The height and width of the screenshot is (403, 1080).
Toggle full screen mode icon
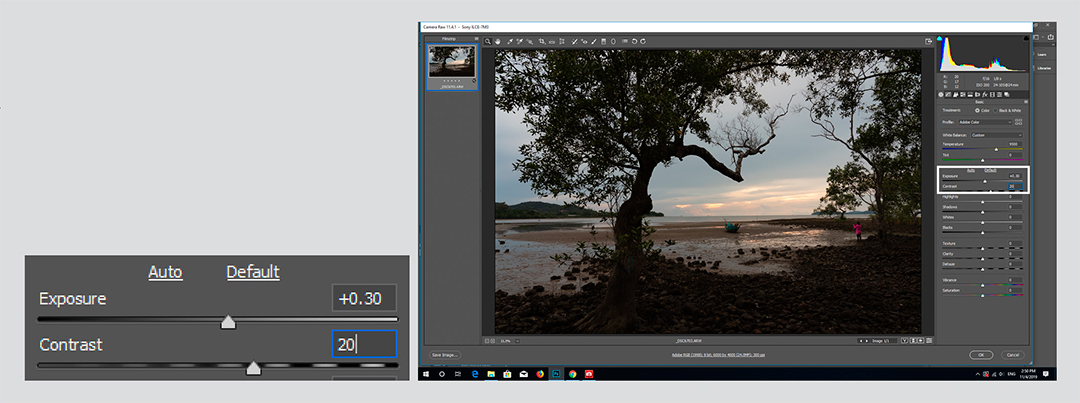[x=929, y=41]
